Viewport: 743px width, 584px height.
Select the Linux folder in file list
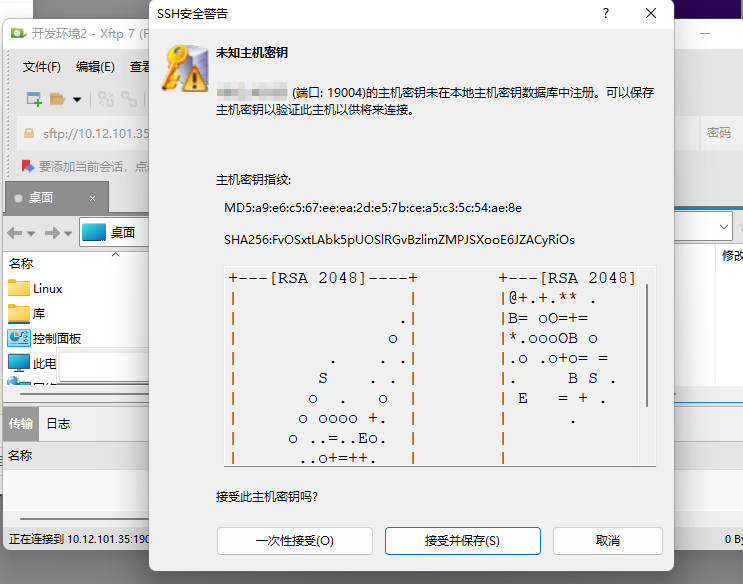click(x=47, y=288)
